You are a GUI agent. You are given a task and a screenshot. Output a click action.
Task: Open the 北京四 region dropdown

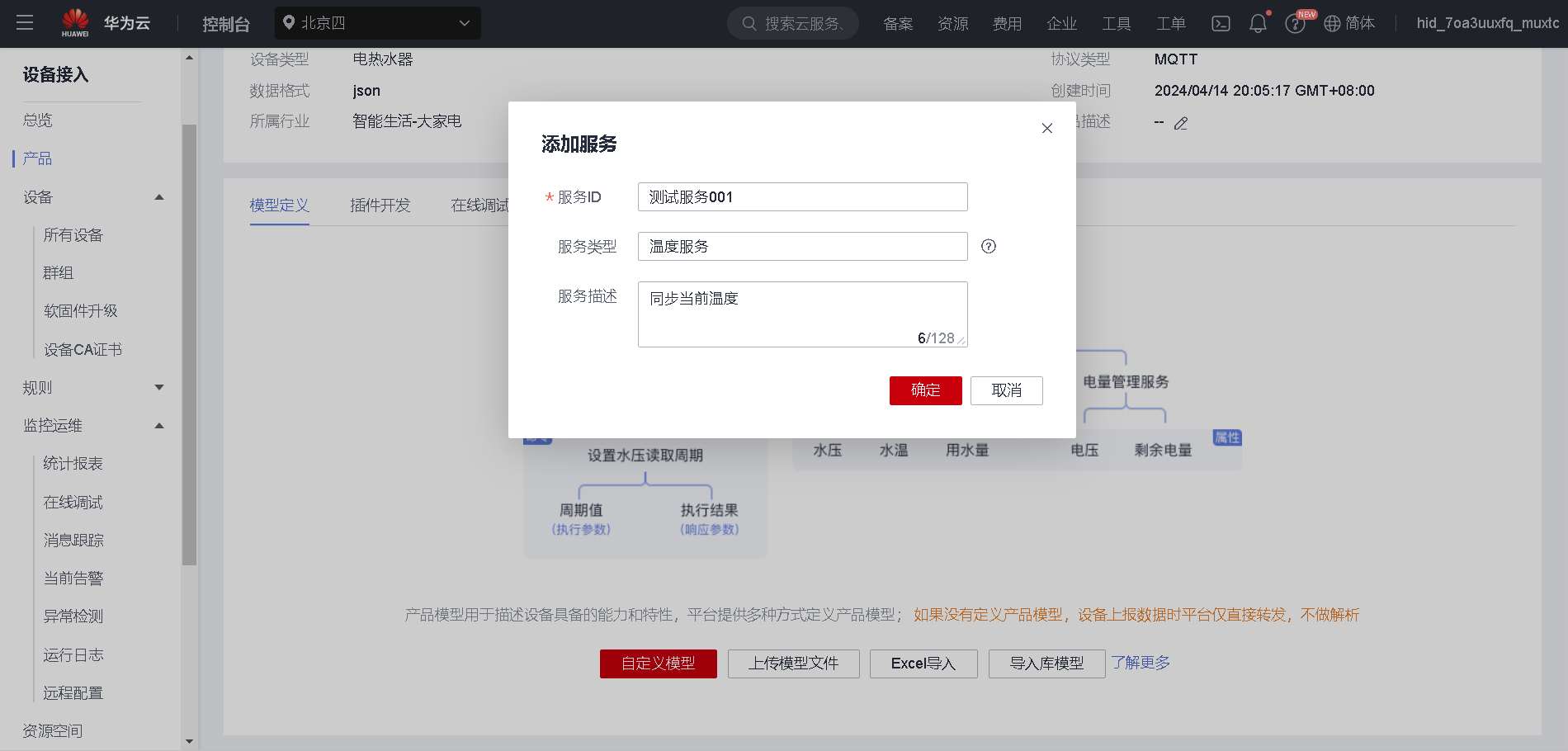pos(378,23)
